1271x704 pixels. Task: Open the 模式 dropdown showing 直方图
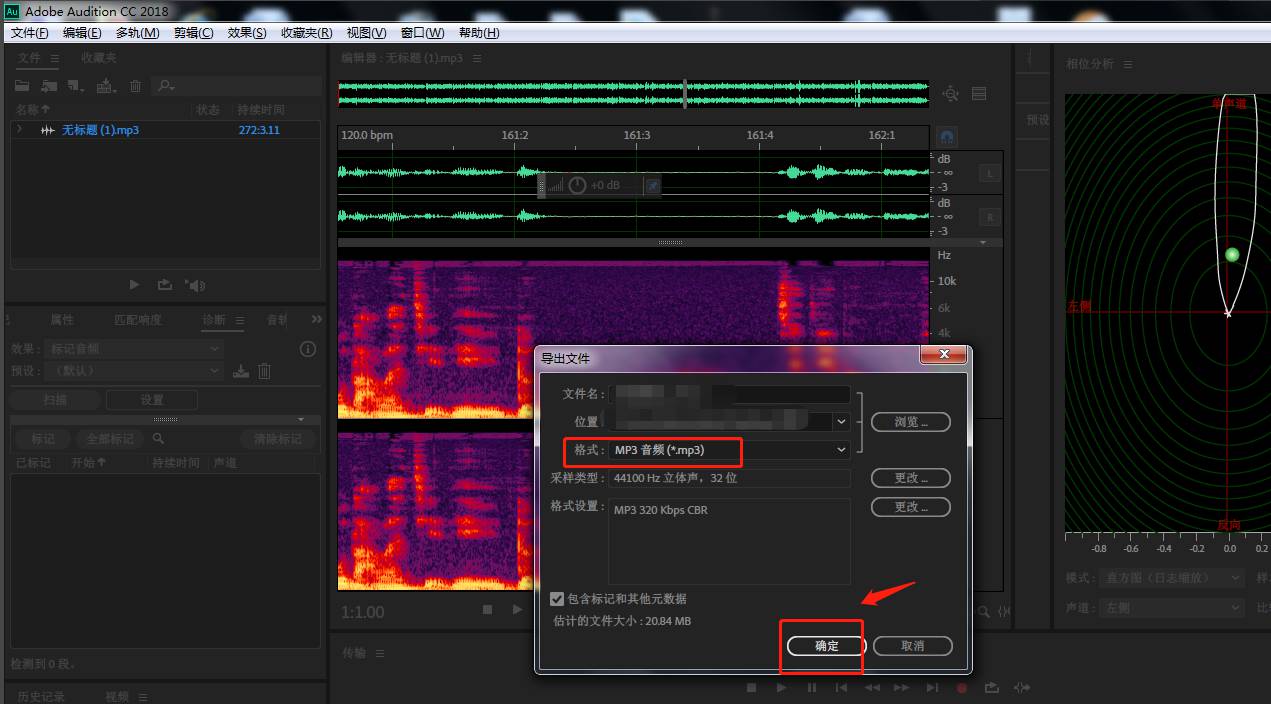click(x=1172, y=577)
